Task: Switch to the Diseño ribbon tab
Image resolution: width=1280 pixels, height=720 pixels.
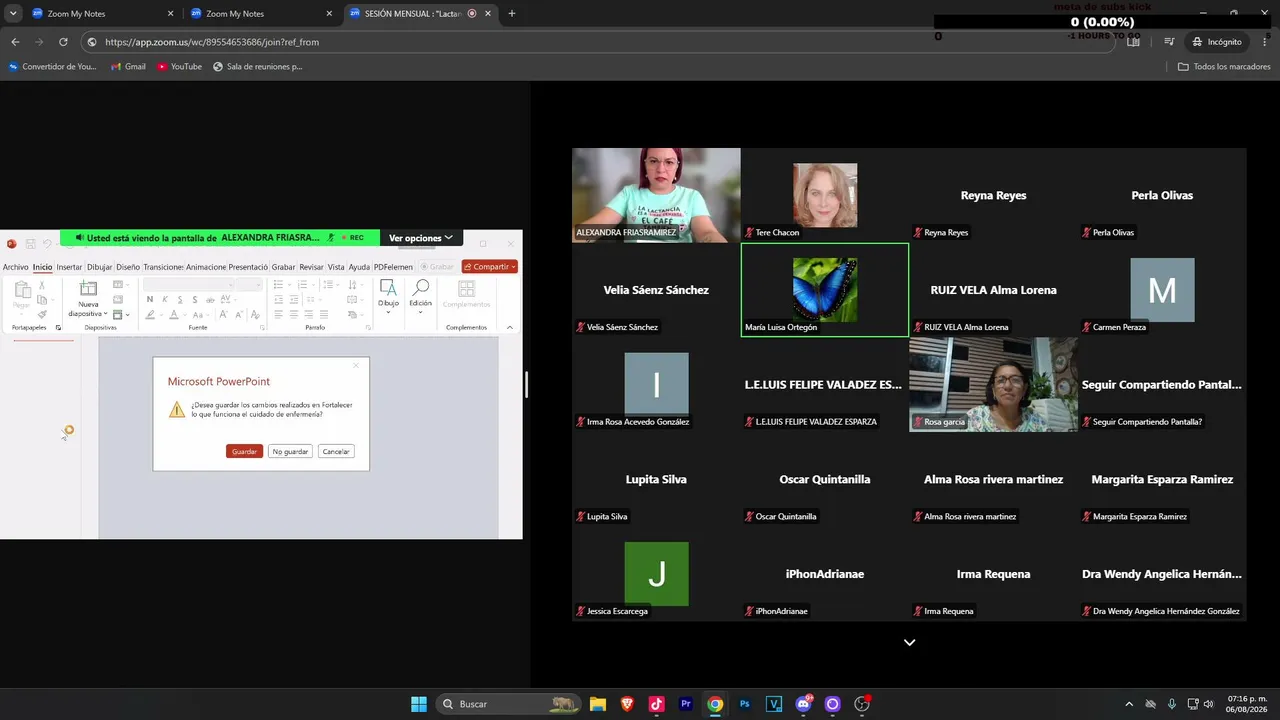Action: (128, 267)
